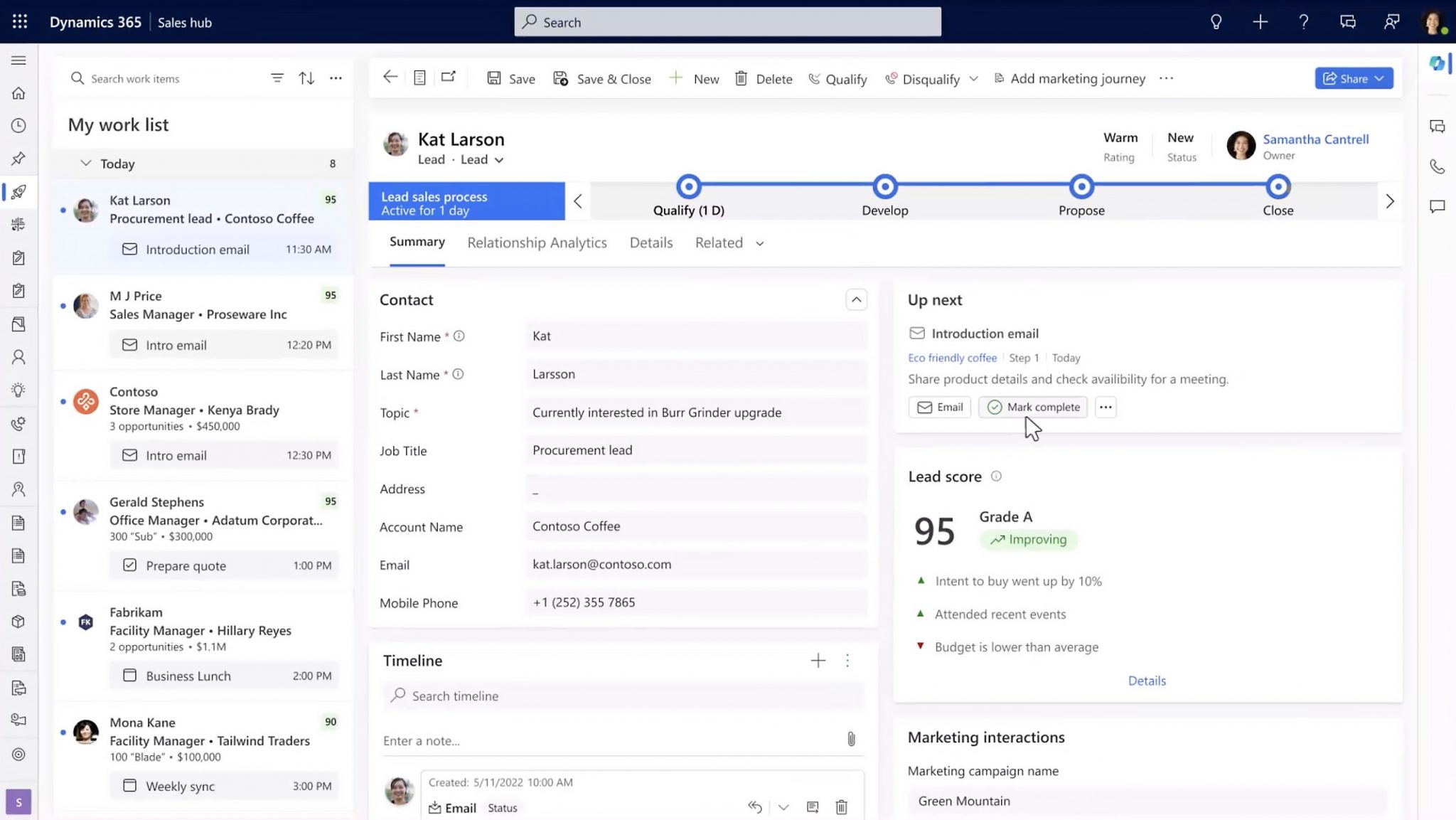The width and height of the screenshot is (1456, 820).
Task: Sort the work list items
Action: tap(306, 78)
